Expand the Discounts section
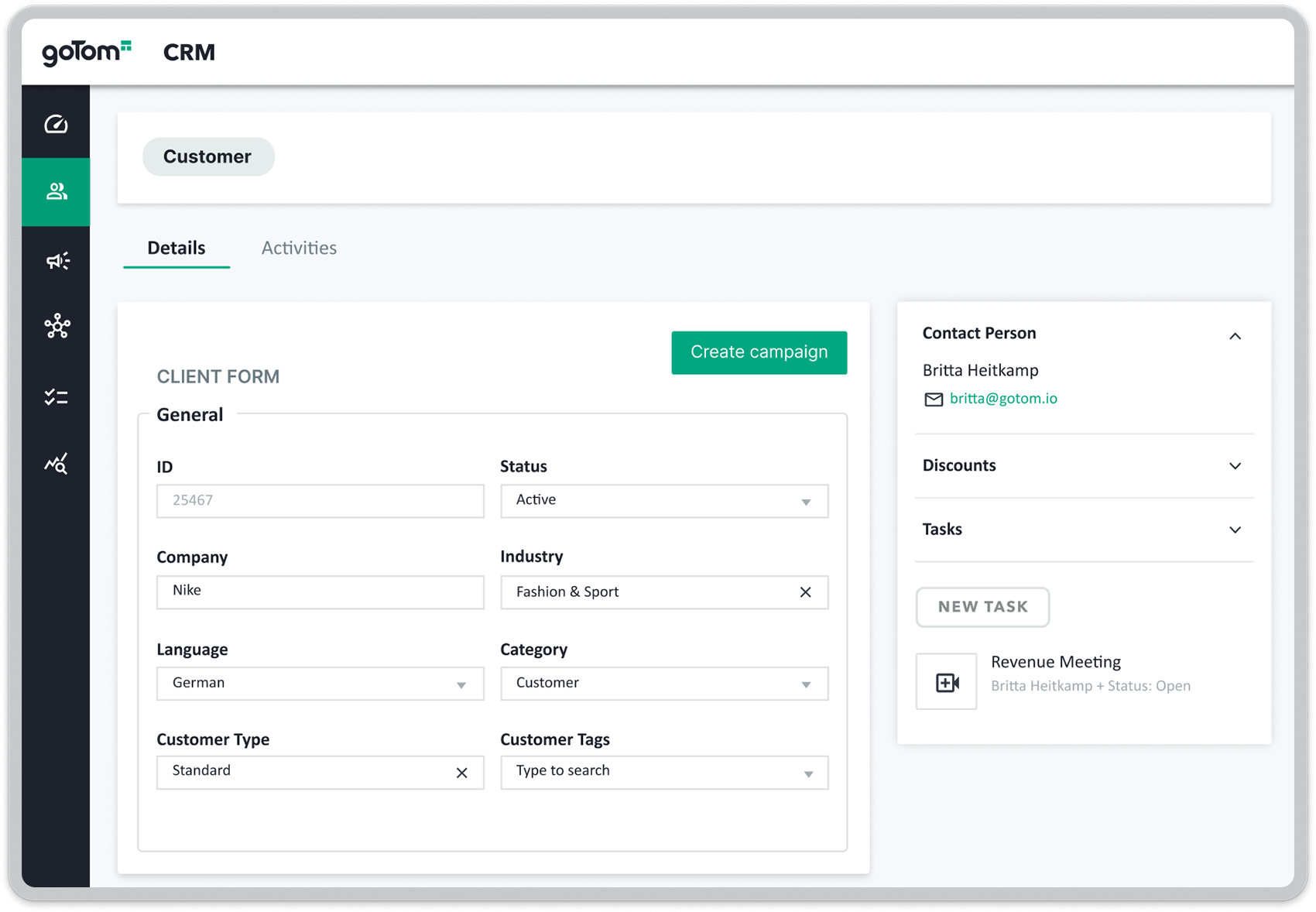Image resolution: width=1316 pixels, height=912 pixels. (1235, 466)
